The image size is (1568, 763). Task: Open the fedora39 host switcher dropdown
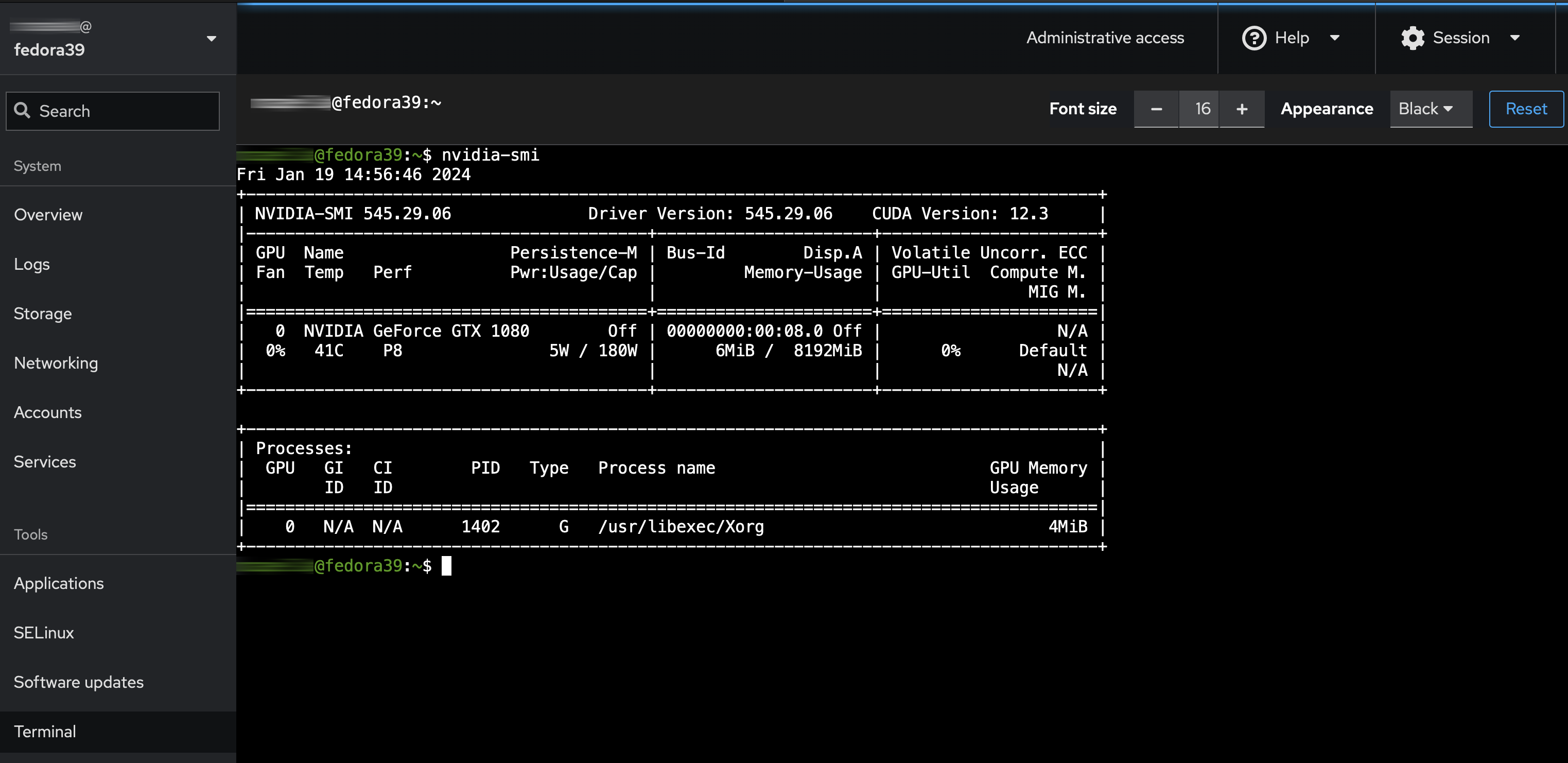point(211,39)
